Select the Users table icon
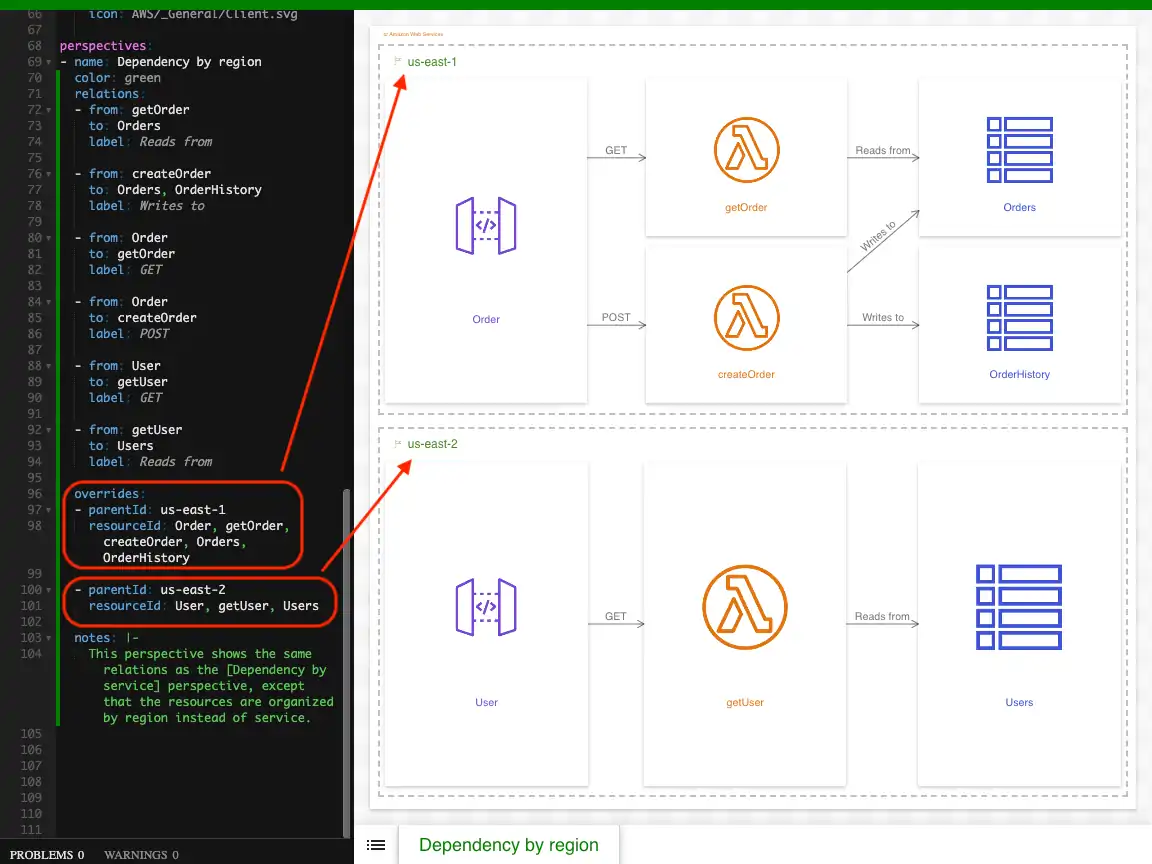This screenshot has height=864, width=1152. [1019, 607]
